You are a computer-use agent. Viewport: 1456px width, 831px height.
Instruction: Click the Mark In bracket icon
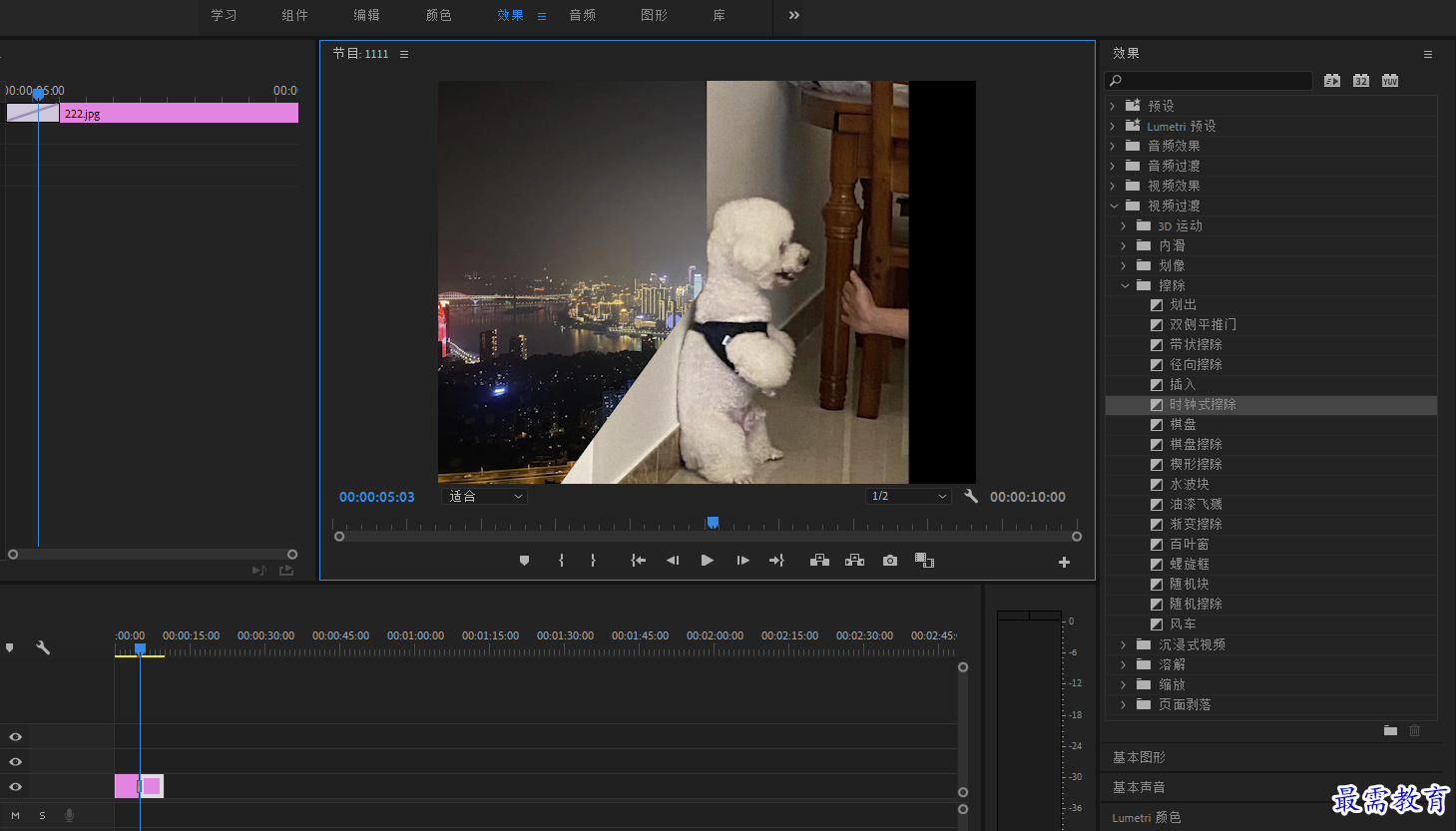561,561
